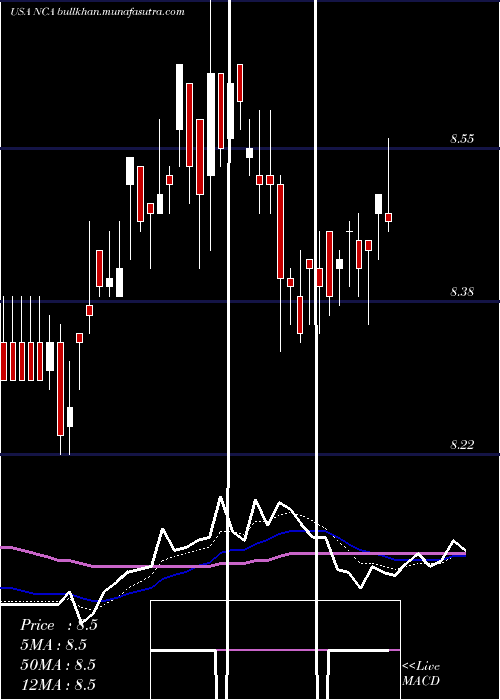The width and height of the screenshot is (500, 700).
Task: Click the Price : 8.5 readout
Action: 59,625
